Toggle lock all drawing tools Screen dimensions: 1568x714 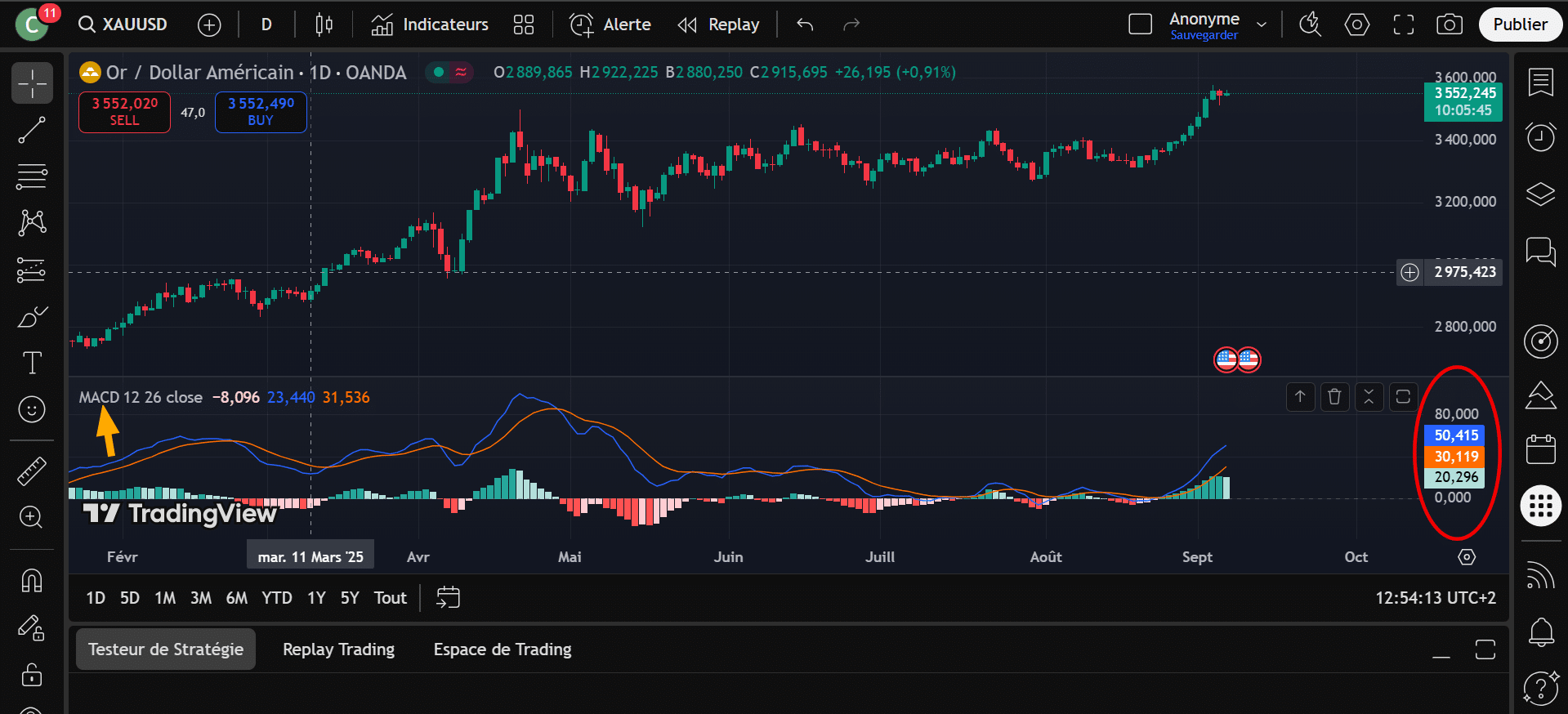point(32,675)
